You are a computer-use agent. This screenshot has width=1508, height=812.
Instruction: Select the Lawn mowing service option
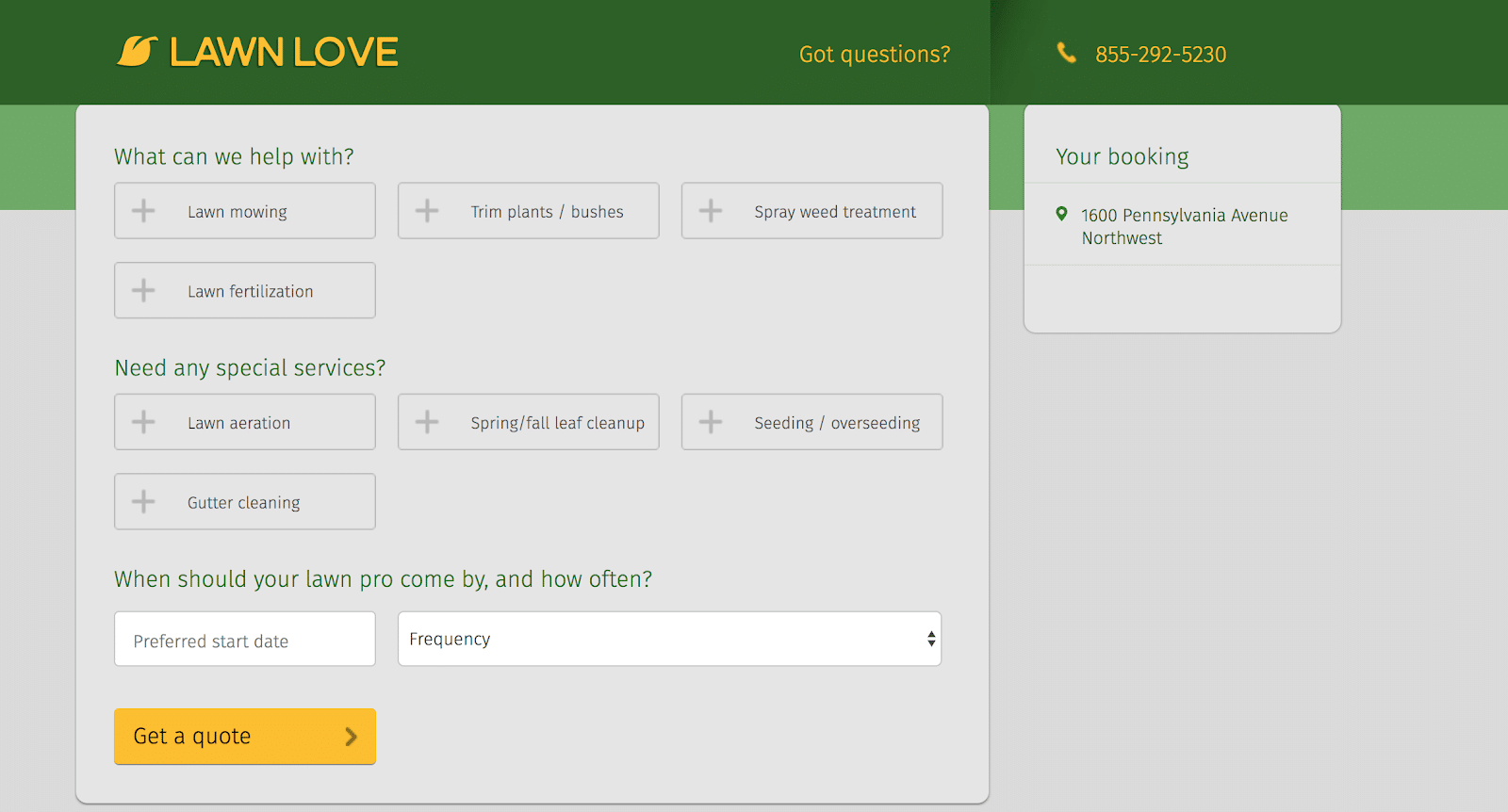tap(245, 211)
